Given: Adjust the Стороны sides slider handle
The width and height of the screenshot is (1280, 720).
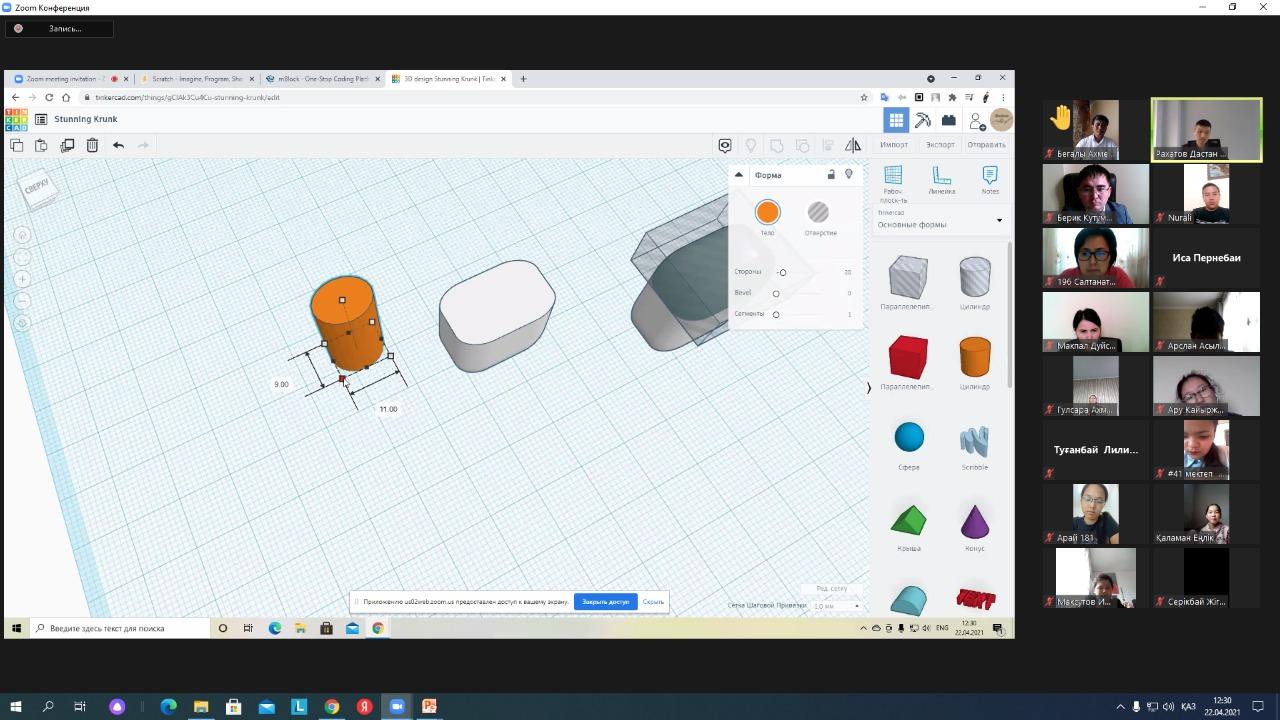Looking at the screenshot, I should pyautogui.click(x=782, y=272).
